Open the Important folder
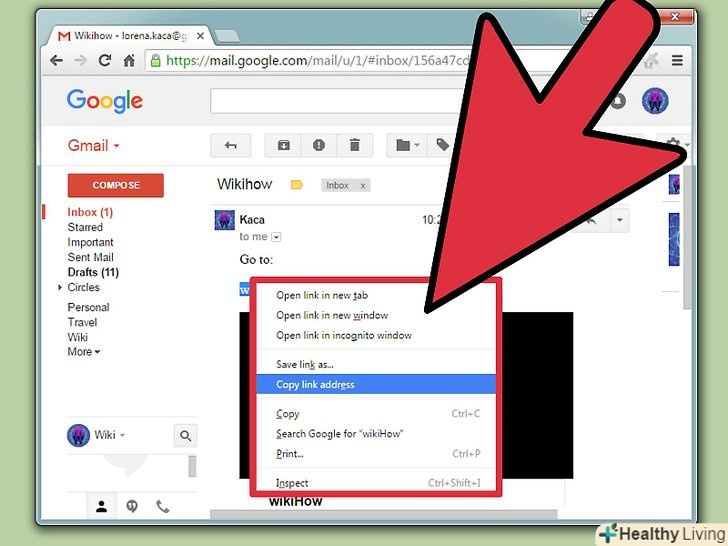The width and height of the screenshot is (728, 546). click(x=91, y=242)
